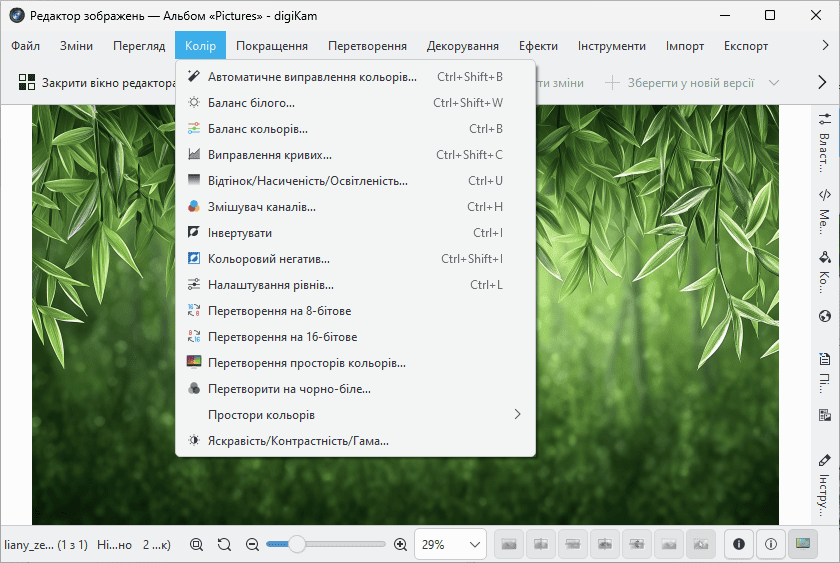
Task: Open the Інструменти menu
Action: [x=611, y=46]
